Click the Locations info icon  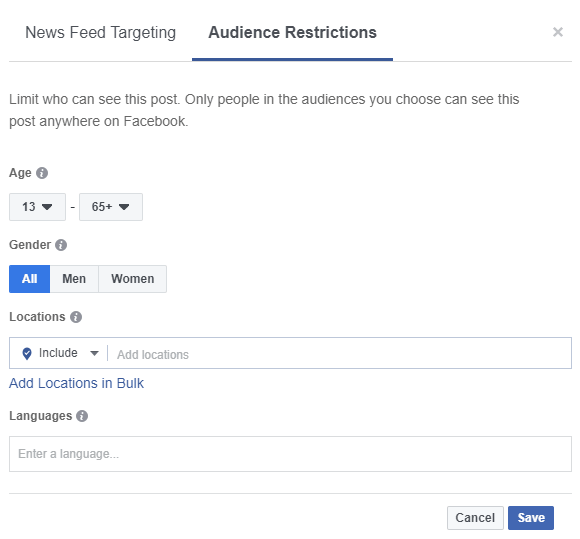(x=76, y=317)
